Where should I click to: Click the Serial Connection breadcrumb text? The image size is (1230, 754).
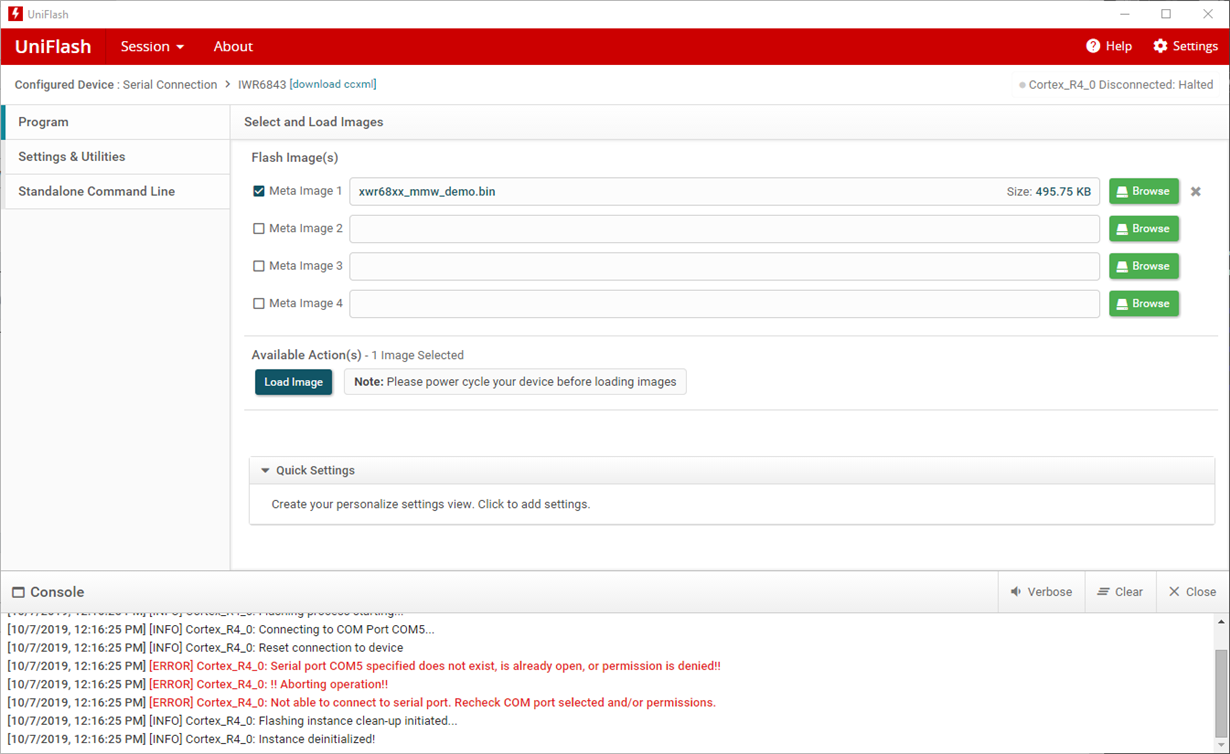(170, 85)
